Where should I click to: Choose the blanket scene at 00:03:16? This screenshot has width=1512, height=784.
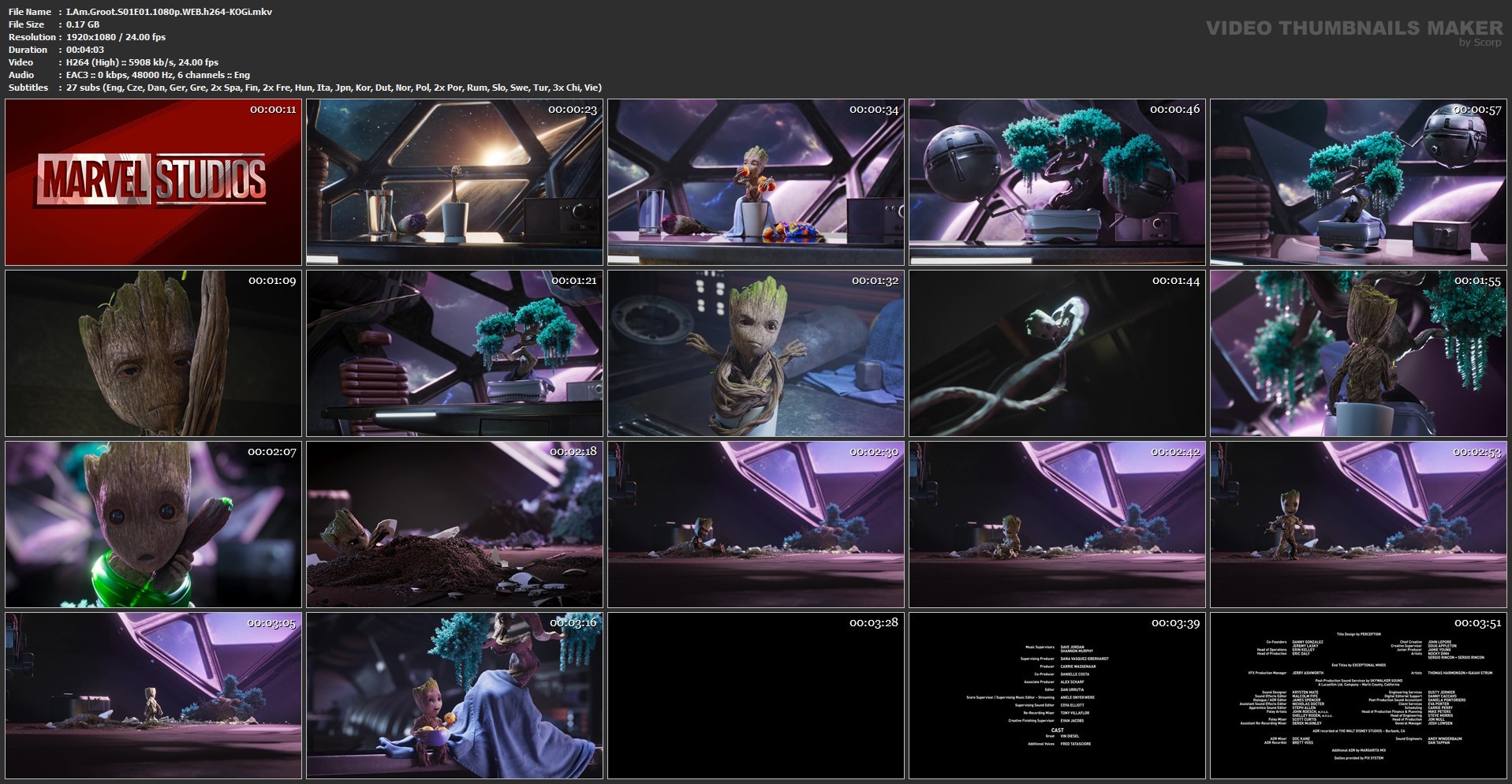pyautogui.click(x=454, y=696)
